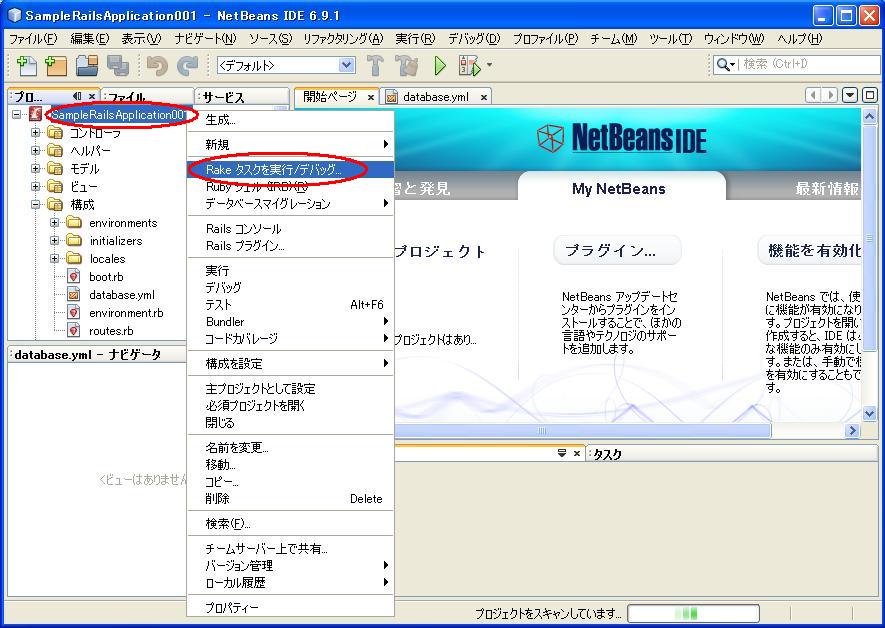Viewport: 885px width, 628px height.
Task: Undo the last action via toolbar
Action: 157,65
